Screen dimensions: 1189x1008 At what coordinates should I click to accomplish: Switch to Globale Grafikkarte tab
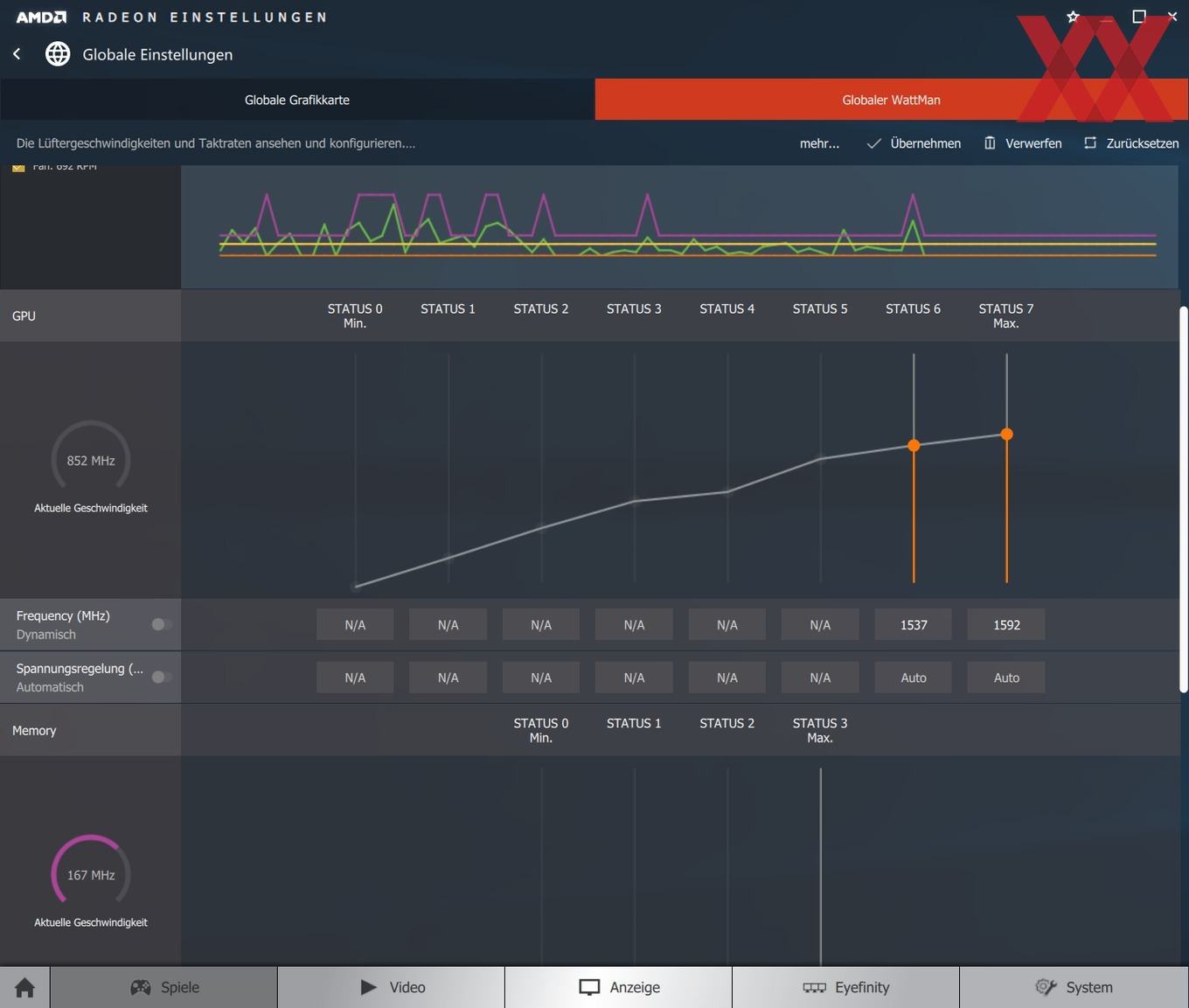point(297,100)
